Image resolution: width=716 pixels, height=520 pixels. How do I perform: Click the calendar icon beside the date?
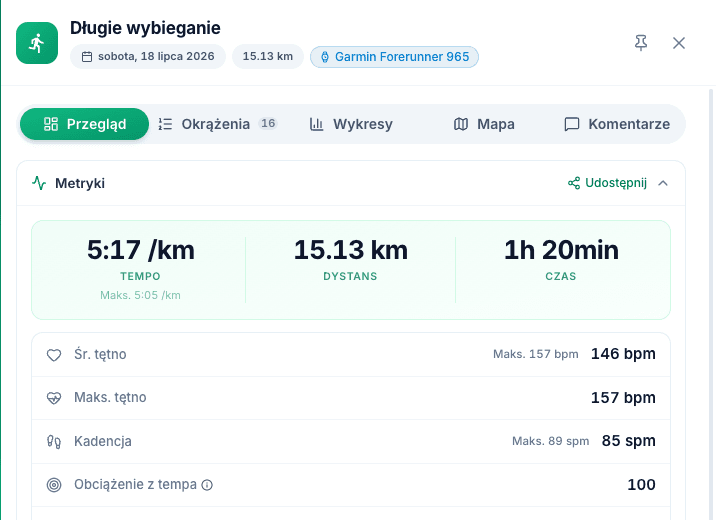click(x=87, y=57)
